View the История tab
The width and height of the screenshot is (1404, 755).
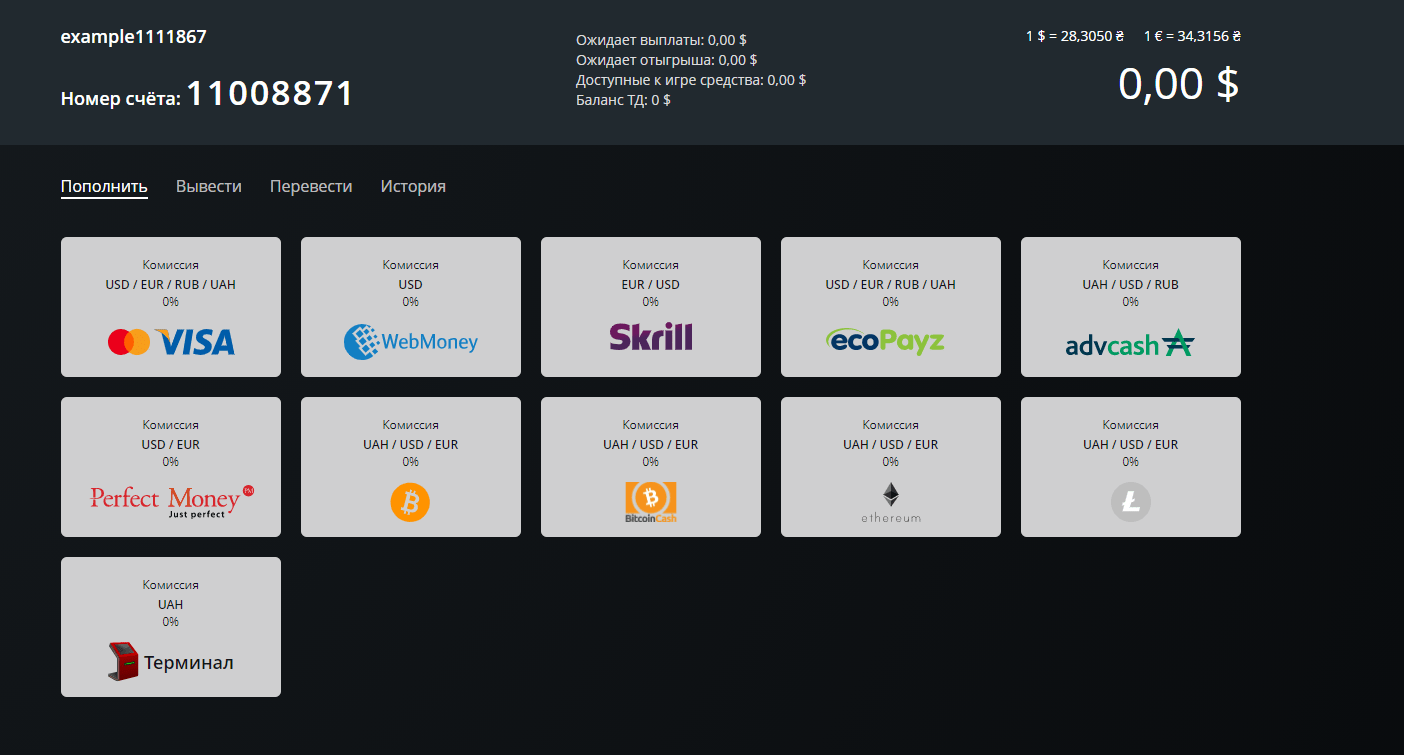(413, 186)
